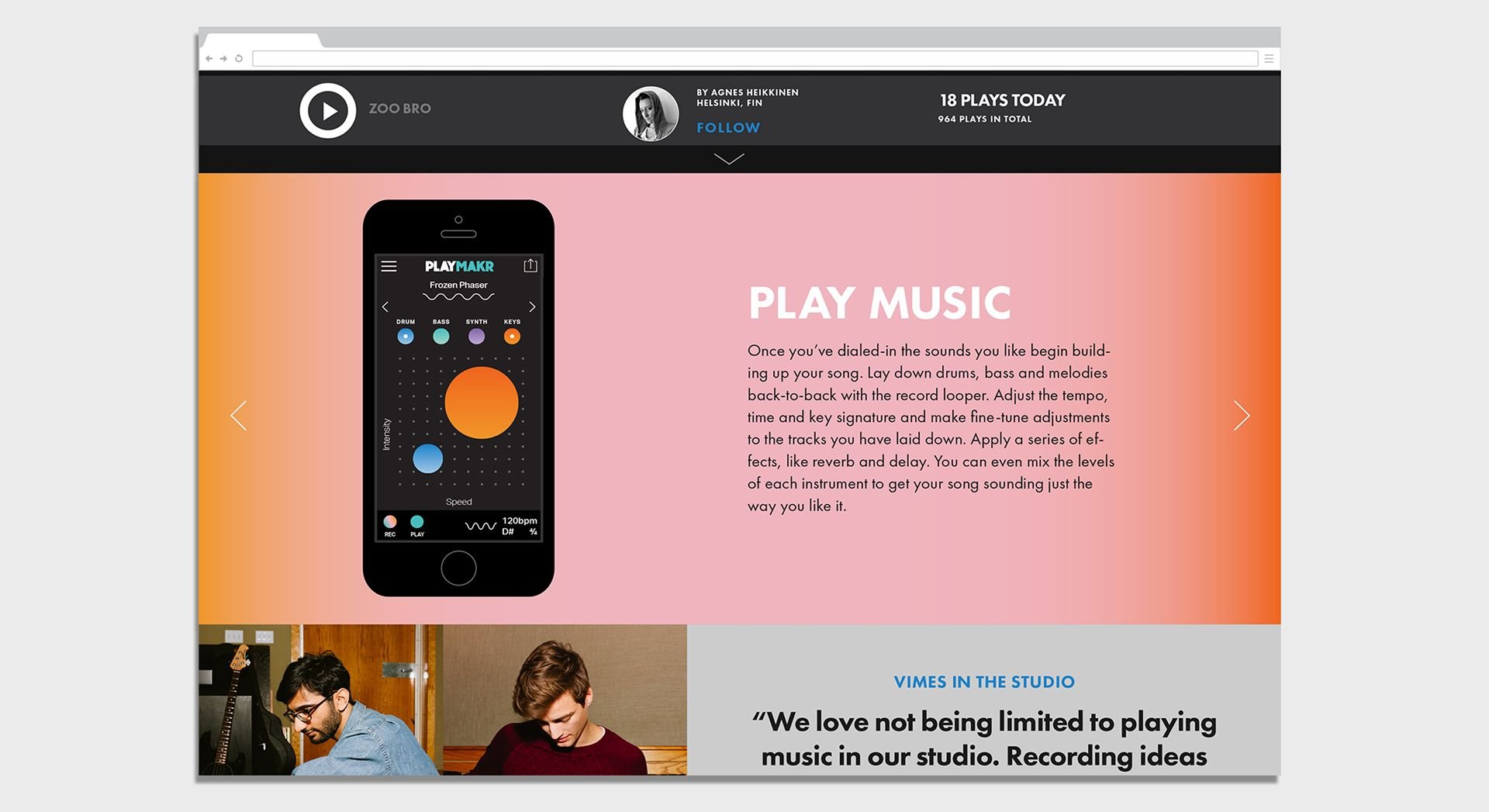
Task: Select the KEYS instrument circle
Action: (512, 337)
